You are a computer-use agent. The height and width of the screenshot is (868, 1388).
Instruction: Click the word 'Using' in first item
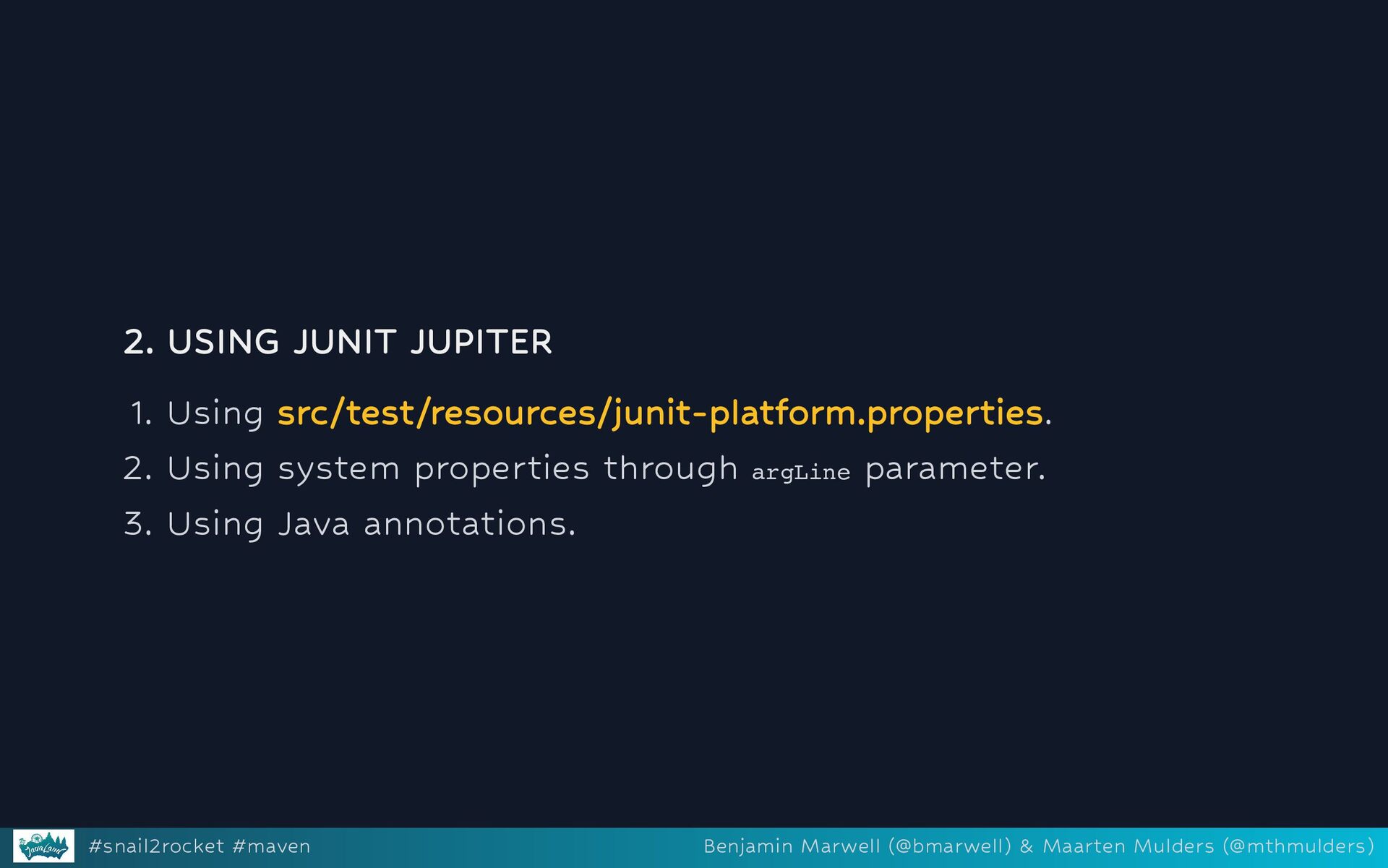coord(215,414)
